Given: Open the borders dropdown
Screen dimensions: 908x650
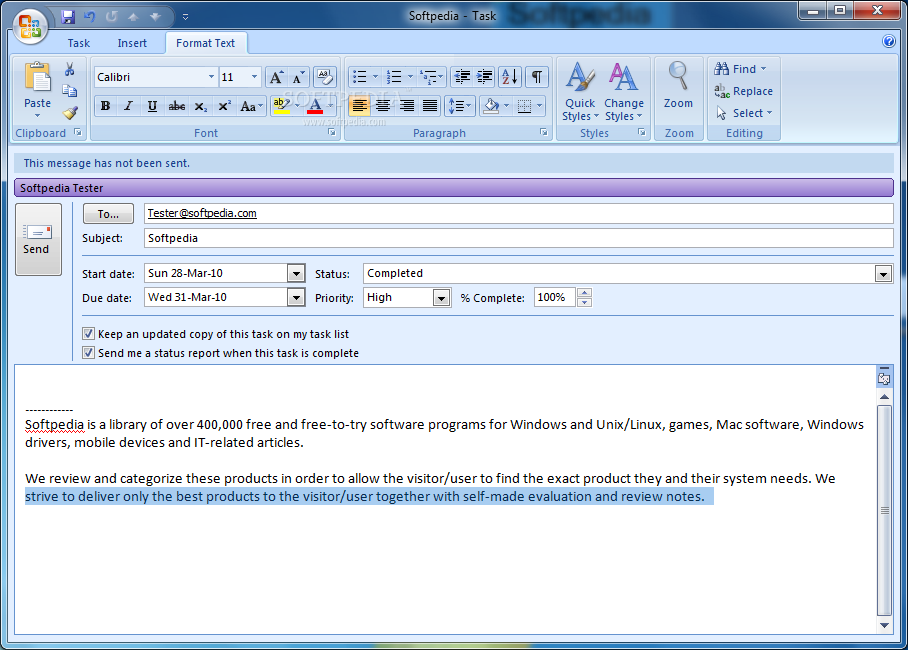Looking at the screenshot, I should (x=539, y=106).
